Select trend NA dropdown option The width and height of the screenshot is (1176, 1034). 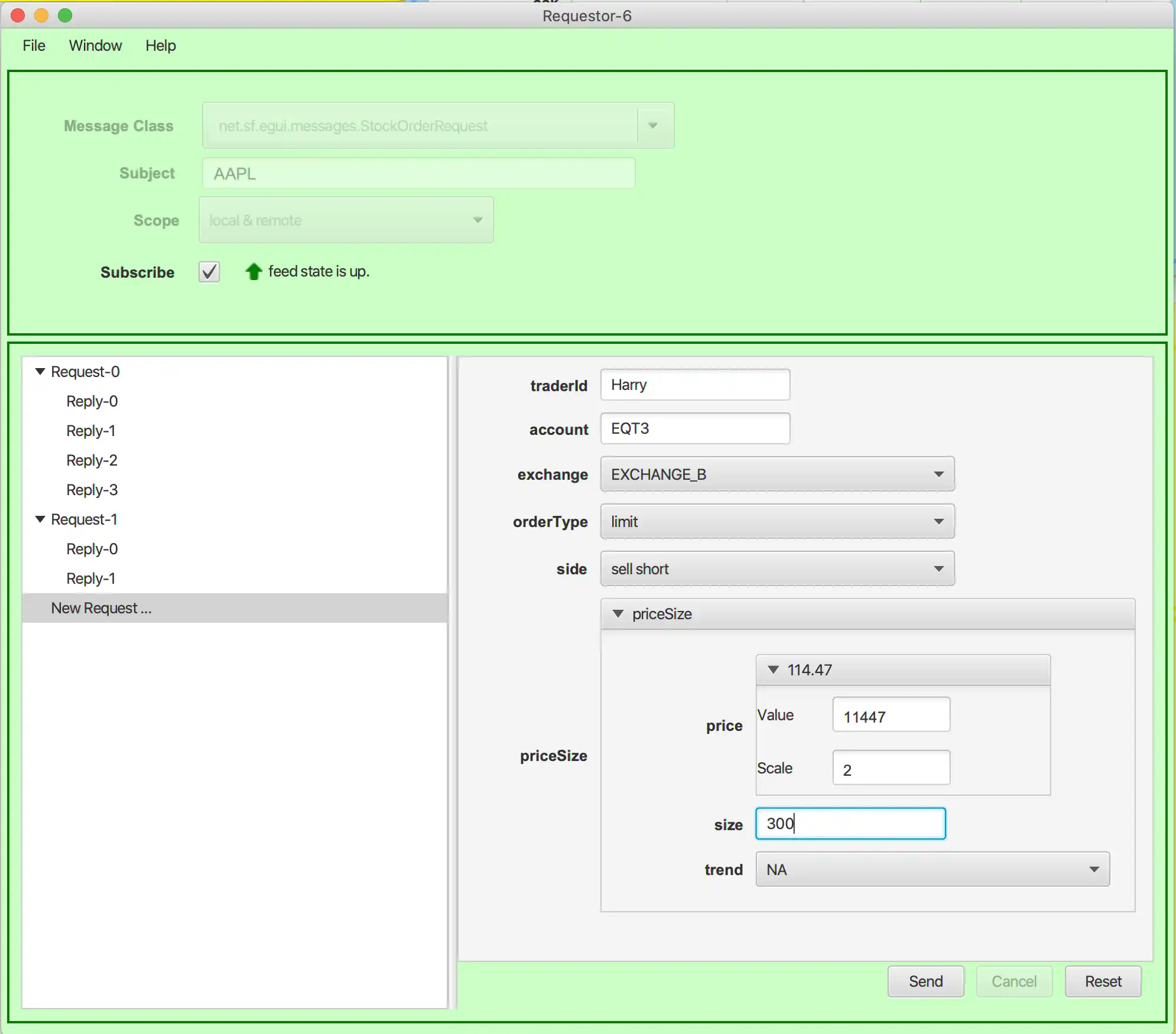[x=935, y=869]
